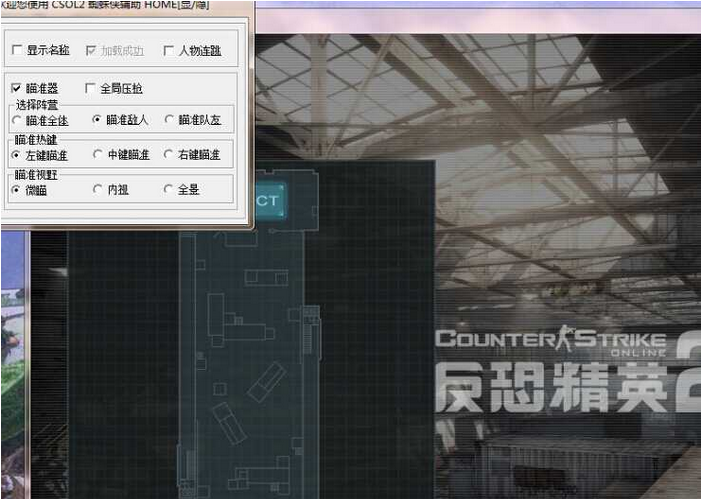Image resolution: width=701 pixels, height=499 pixels.
Task: Select the 左键瞄准 hotkey option
Action: [17, 155]
